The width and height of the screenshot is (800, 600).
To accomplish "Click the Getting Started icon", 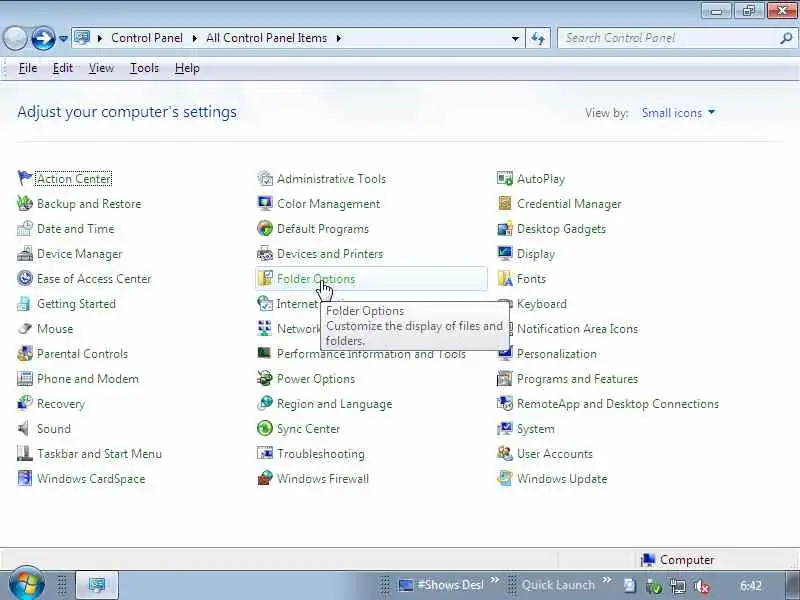I will pyautogui.click(x=24, y=303).
